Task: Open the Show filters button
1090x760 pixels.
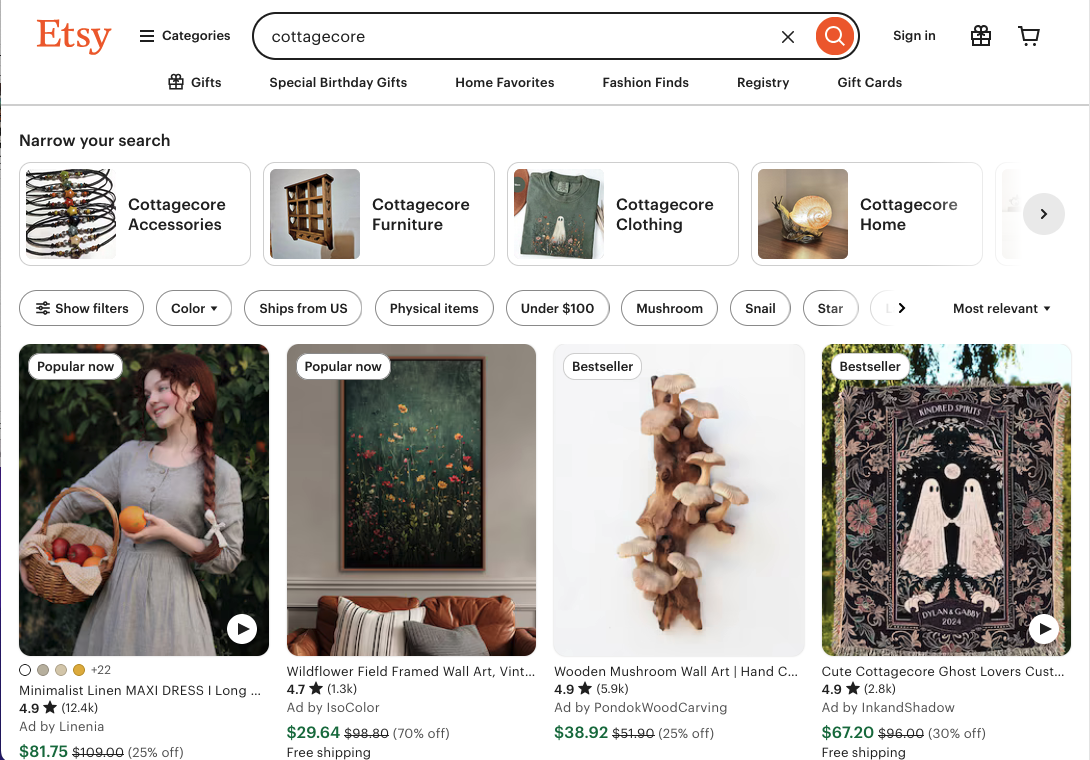Action: pyautogui.click(x=82, y=308)
